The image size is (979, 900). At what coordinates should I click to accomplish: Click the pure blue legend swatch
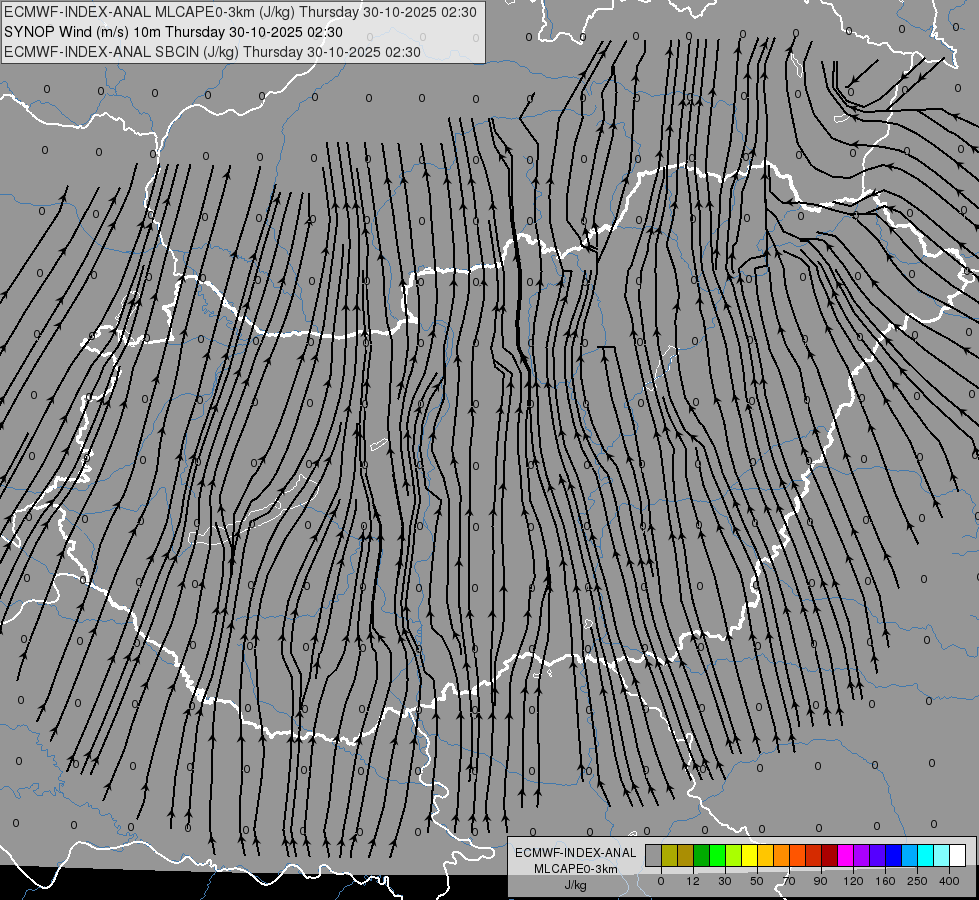click(893, 855)
